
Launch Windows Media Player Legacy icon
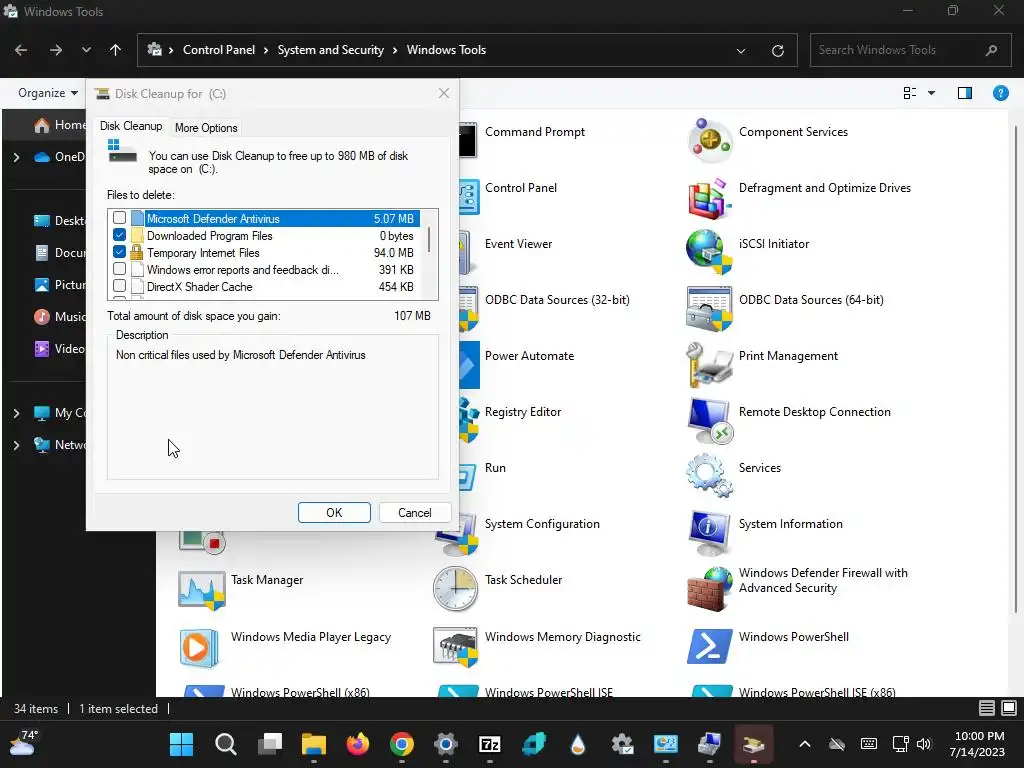199,647
